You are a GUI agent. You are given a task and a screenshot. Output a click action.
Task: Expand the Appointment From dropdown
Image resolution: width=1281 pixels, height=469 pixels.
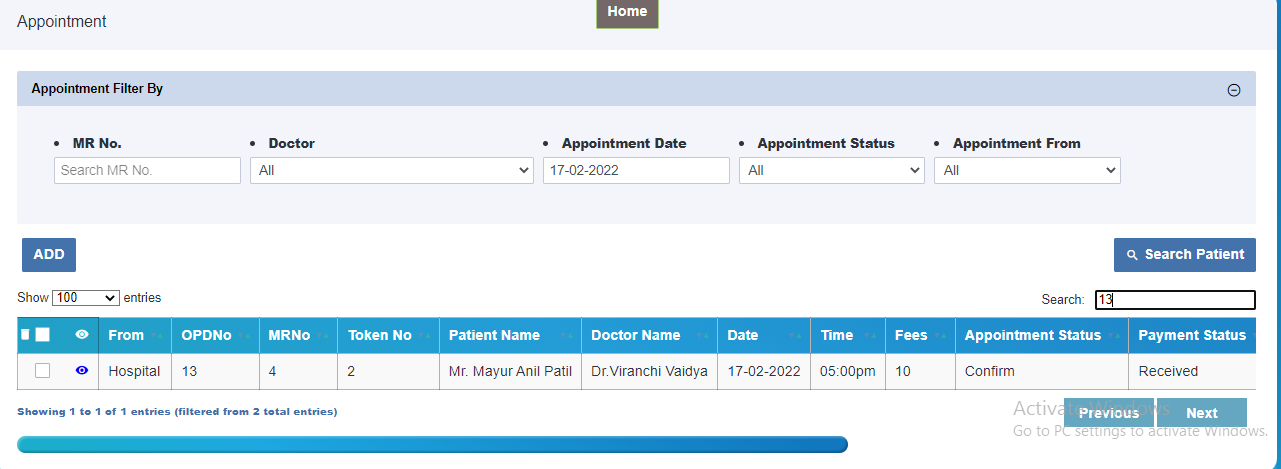(x=1027, y=170)
